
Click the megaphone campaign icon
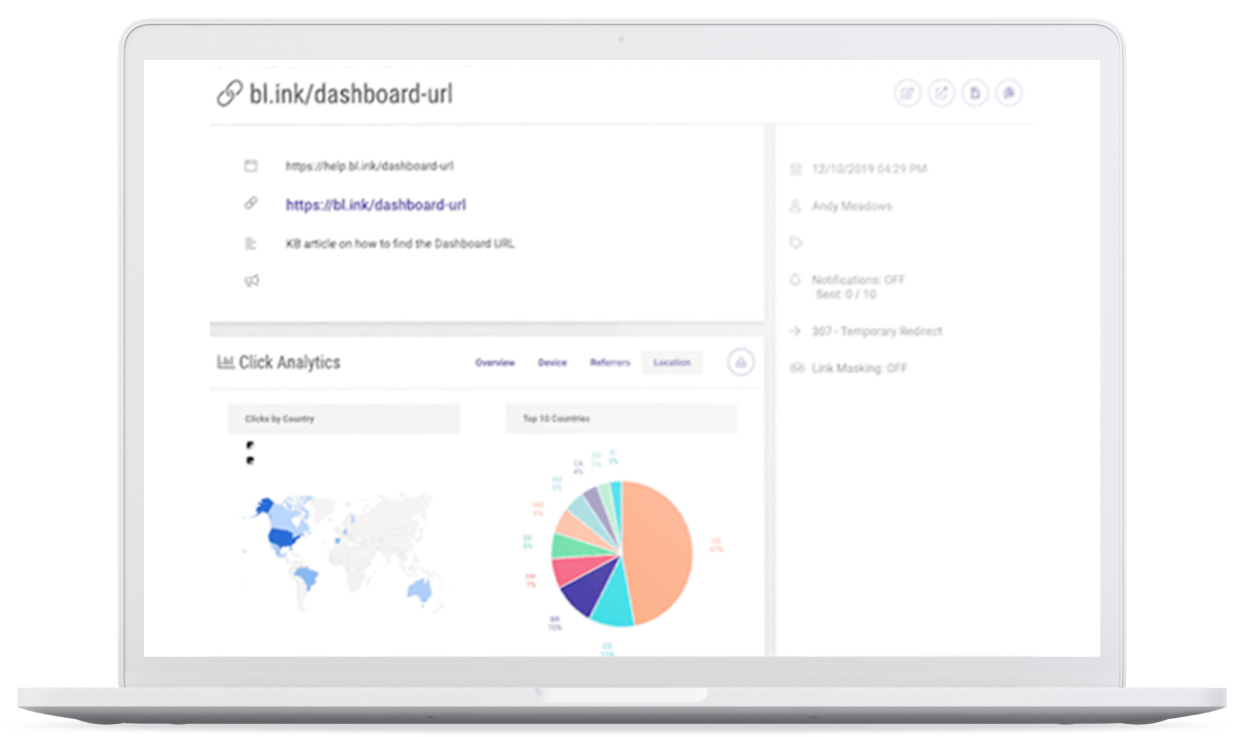pyautogui.click(x=251, y=281)
